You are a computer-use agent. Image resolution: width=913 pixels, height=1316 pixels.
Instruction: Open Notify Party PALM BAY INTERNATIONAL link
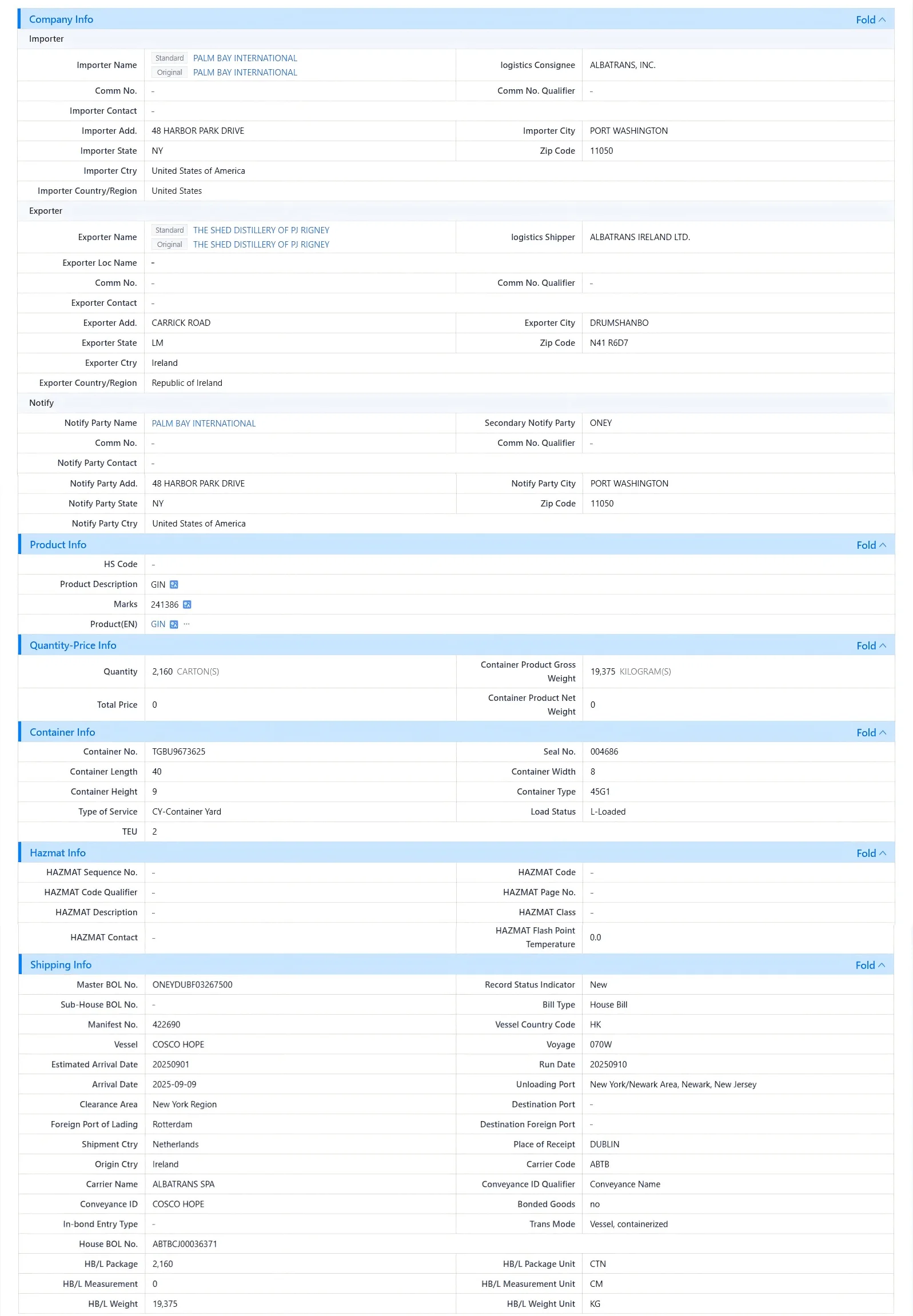[204, 424]
